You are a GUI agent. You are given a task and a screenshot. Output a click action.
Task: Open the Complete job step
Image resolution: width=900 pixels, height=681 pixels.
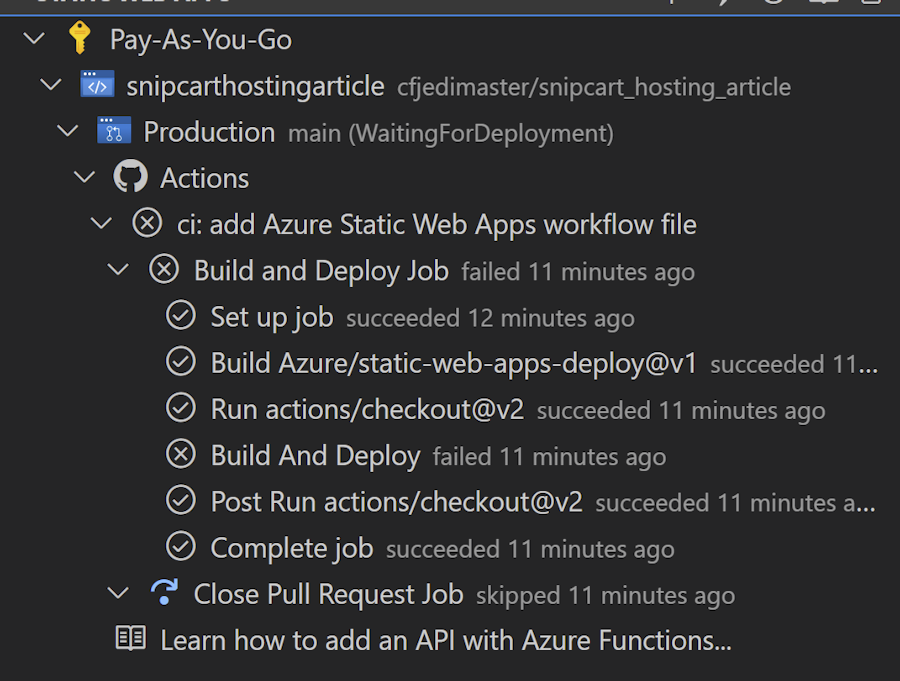point(292,548)
